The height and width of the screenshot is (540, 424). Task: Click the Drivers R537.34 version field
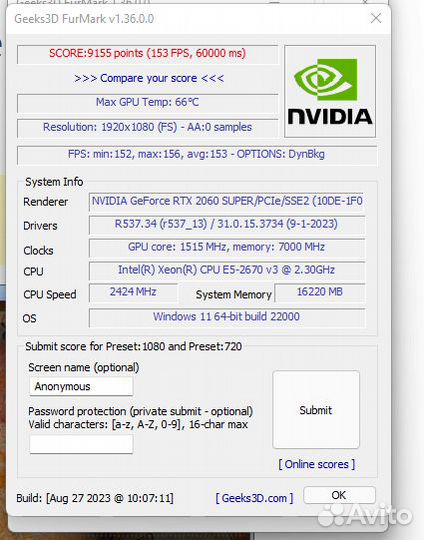tap(227, 225)
